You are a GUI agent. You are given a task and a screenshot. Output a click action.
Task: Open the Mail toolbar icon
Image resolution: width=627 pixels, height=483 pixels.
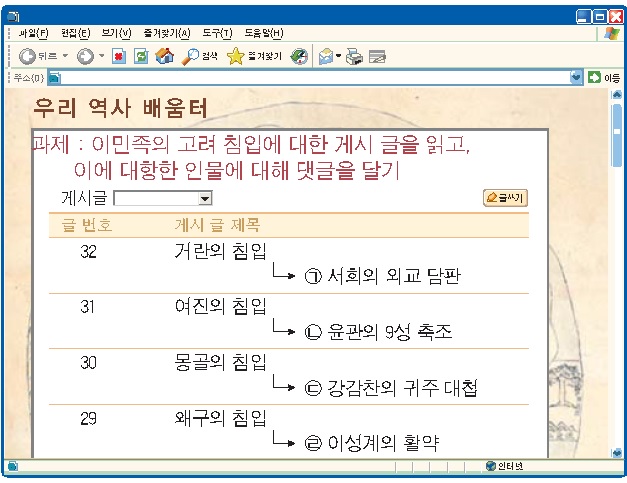coord(325,56)
